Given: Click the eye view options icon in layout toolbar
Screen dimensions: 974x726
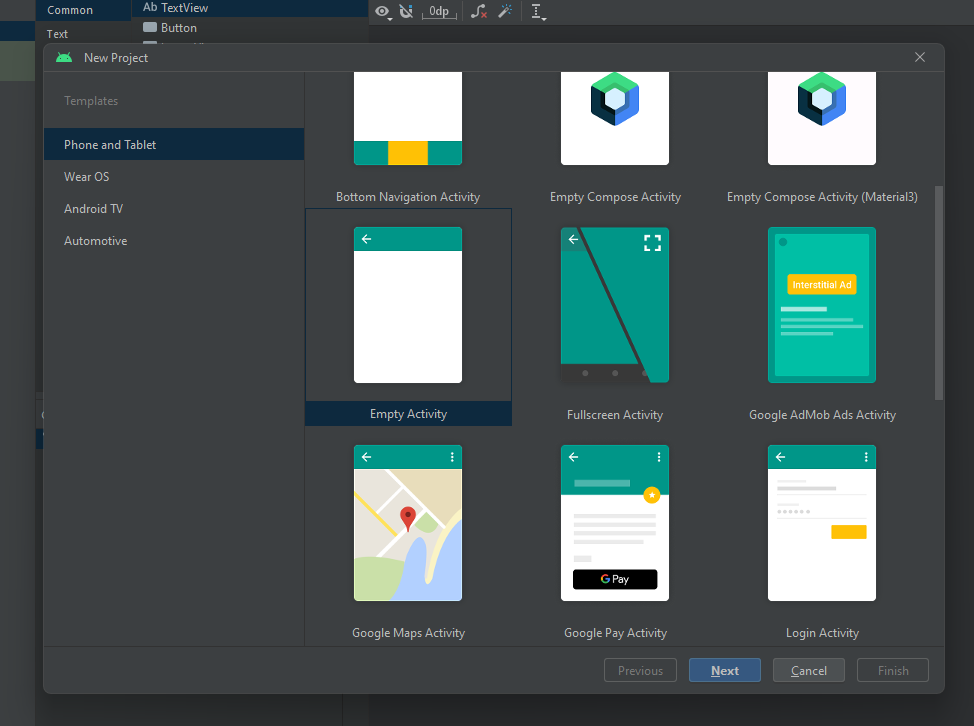Looking at the screenshot, I should tap(383, 12).
